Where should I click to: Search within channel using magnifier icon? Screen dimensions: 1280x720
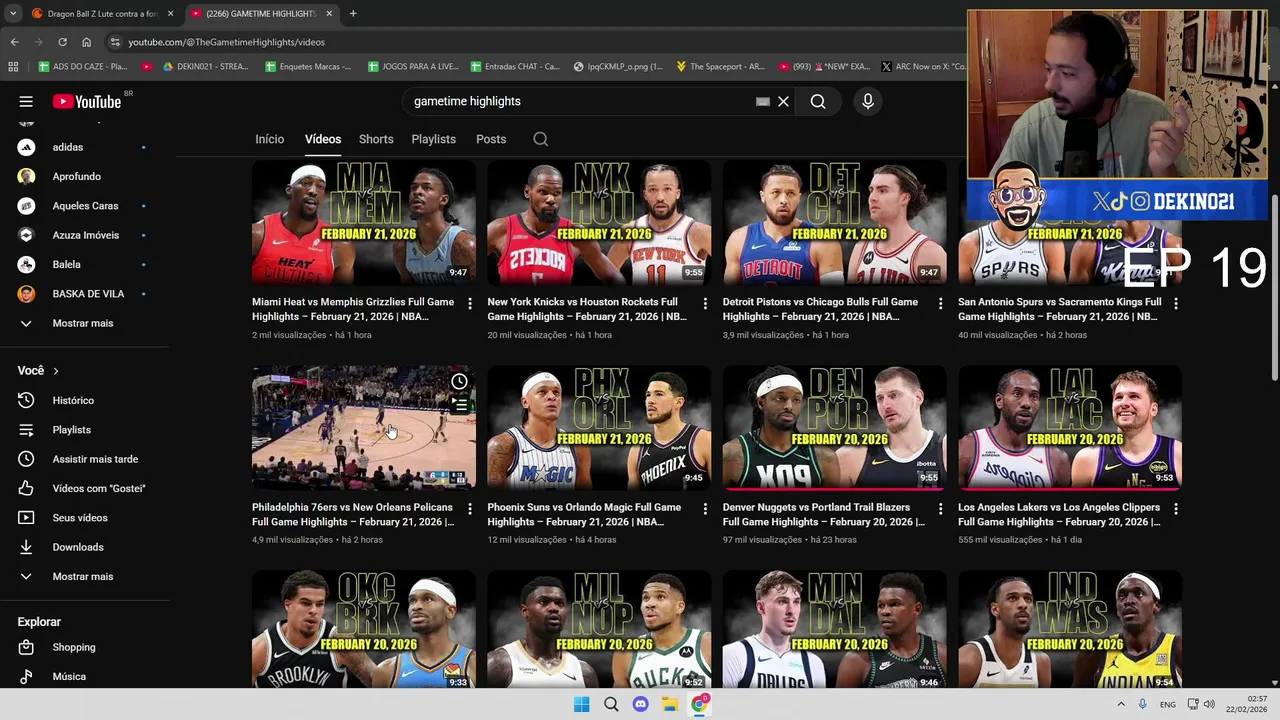click(541, 139)
